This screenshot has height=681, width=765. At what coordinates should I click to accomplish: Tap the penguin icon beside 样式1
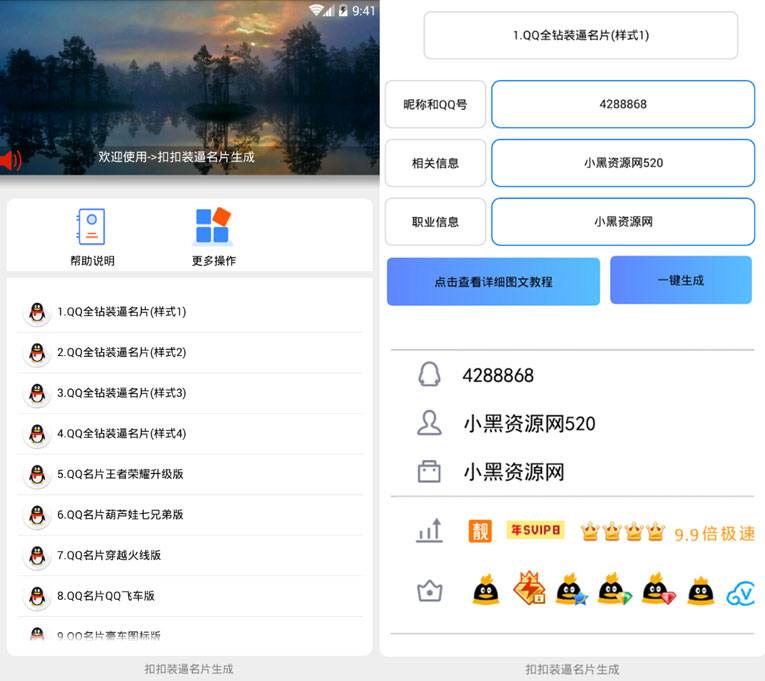37,312
